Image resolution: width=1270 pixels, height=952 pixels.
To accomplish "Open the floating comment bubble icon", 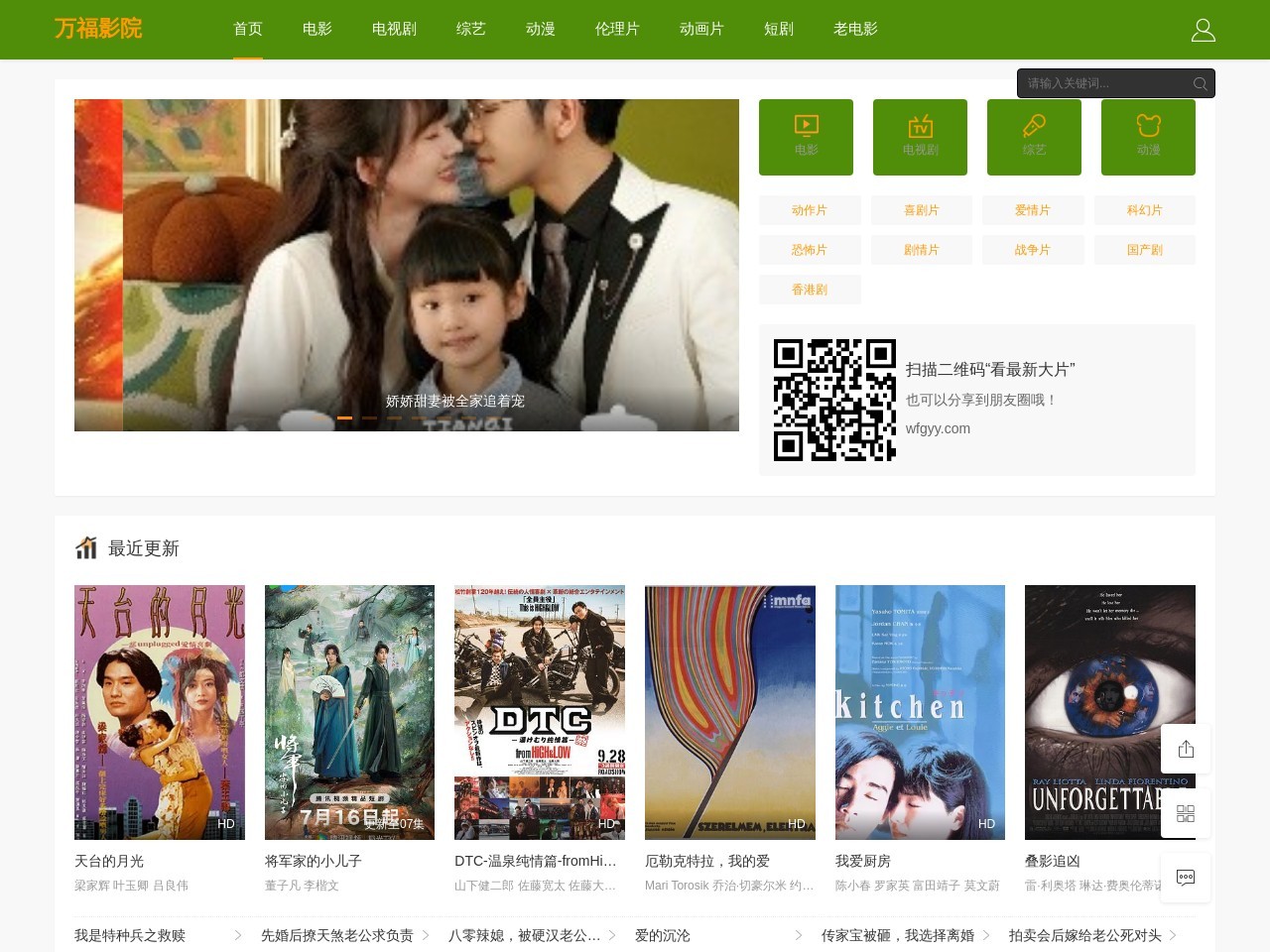I will tap(1186, 878).
